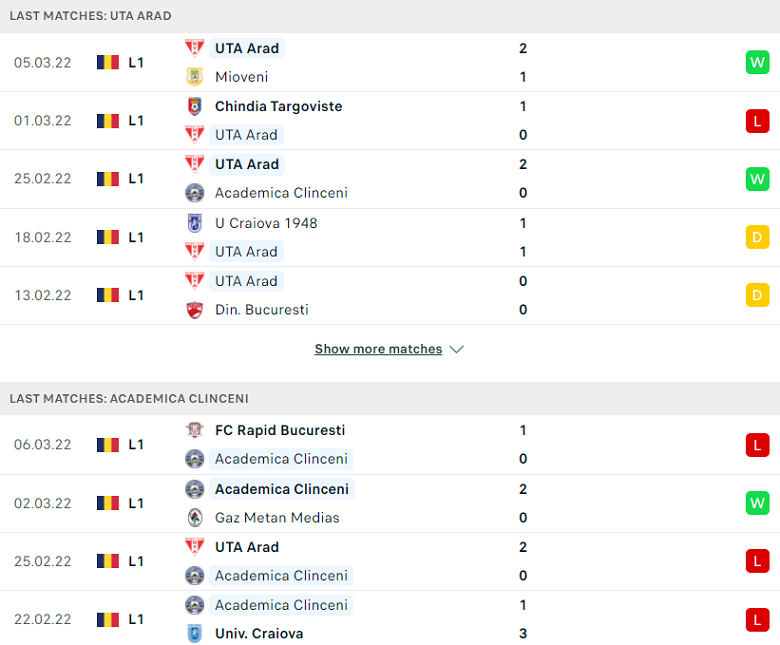The height and width of the screenshot is (645, 780).
Task: Open the Academica Clinceni team in the 25.02.22 UTA match
Action: pos(281,193)
